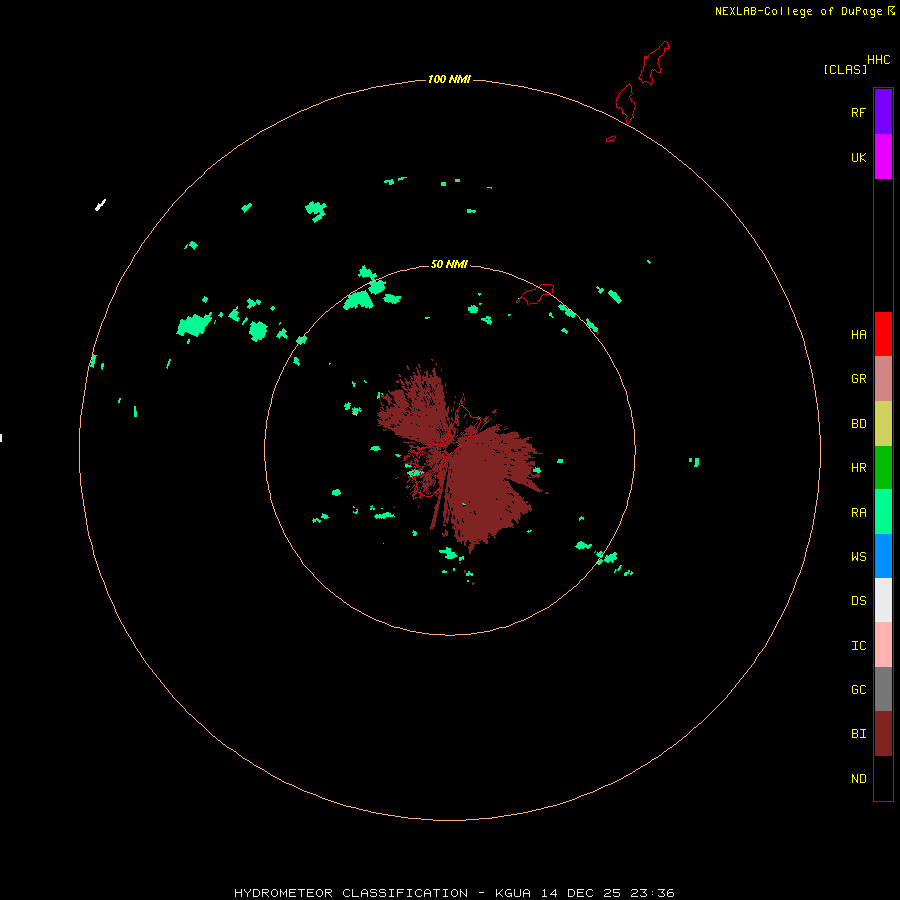
Task: Click the HR legend label
Action: (x=858, y=468)
